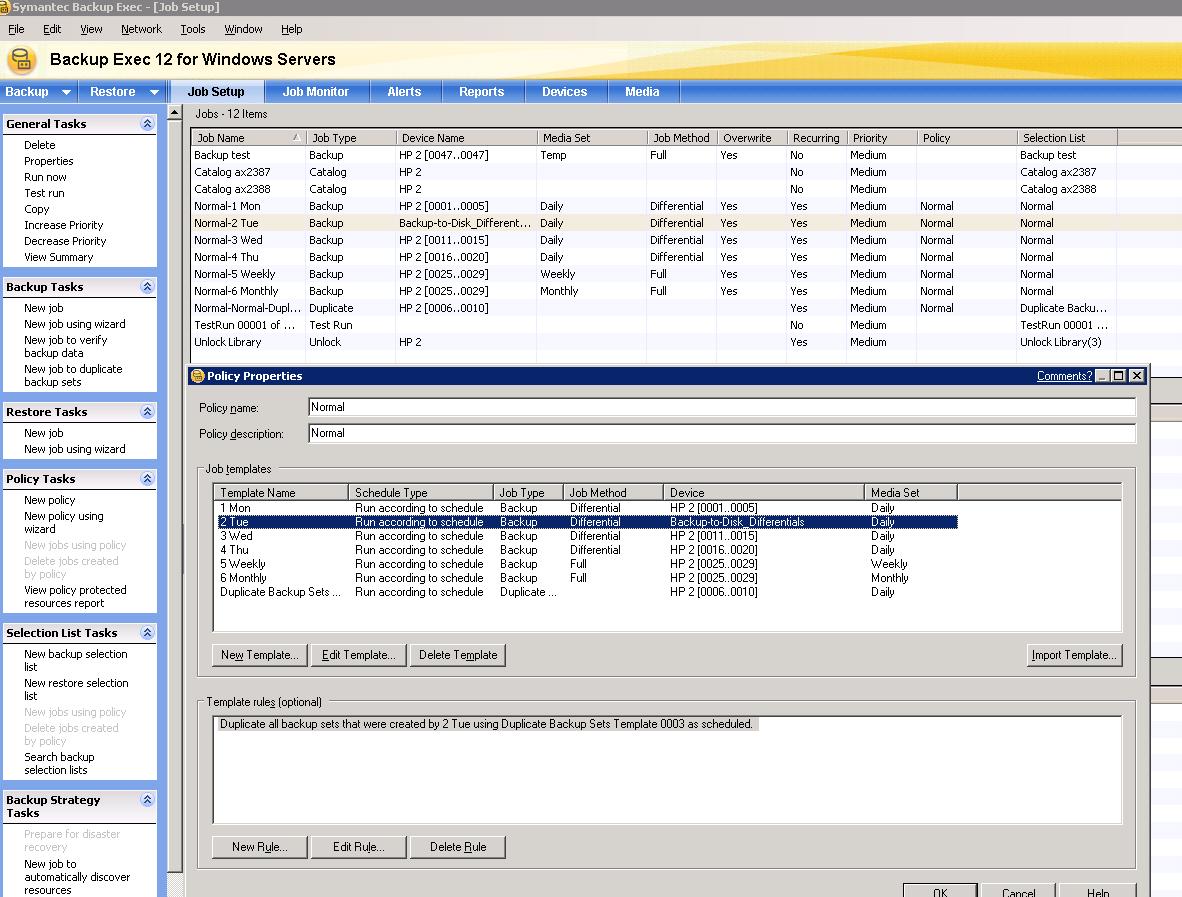The width and height of the screenshot is (1182, 897).
Task: Open the View menu
Action: (x=91, y=29)
